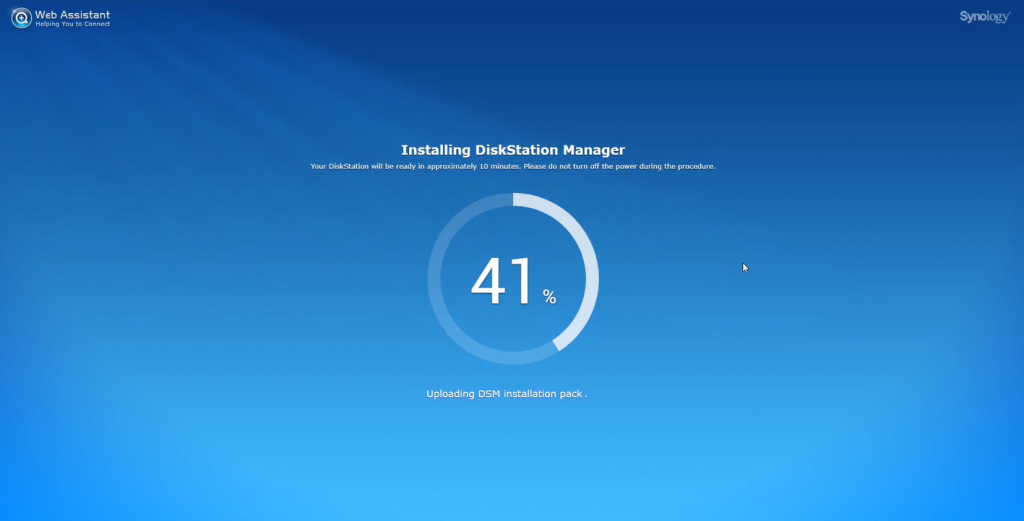Click the percent symbol beside 41
Viewport: 1024px width, 521px height.
tap(549, 297)
